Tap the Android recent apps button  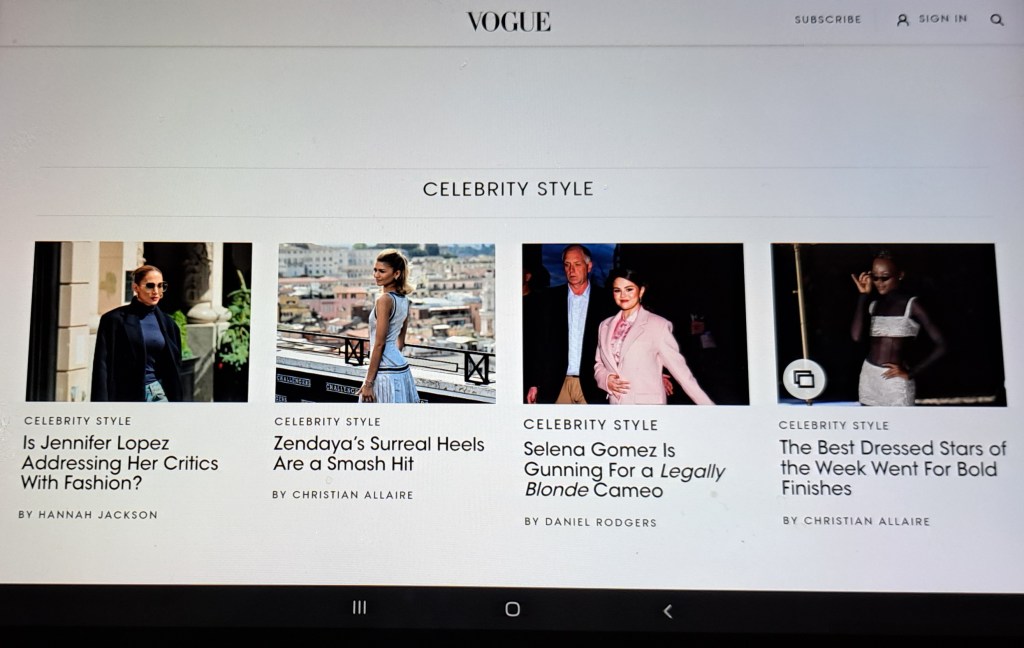[359, 608]
